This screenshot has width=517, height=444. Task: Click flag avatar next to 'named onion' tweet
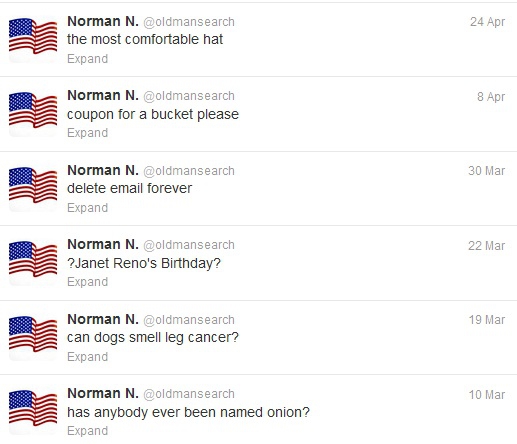click(x=33, y=411)
